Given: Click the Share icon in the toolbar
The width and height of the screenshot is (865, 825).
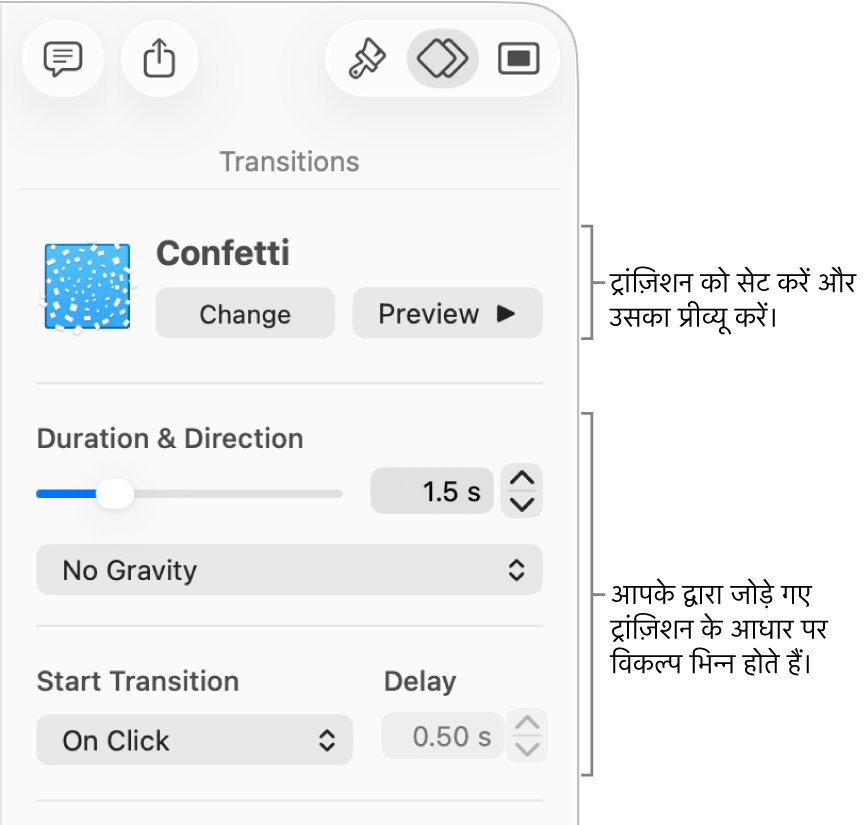Looking at the screenshot, I should [158, 58].
